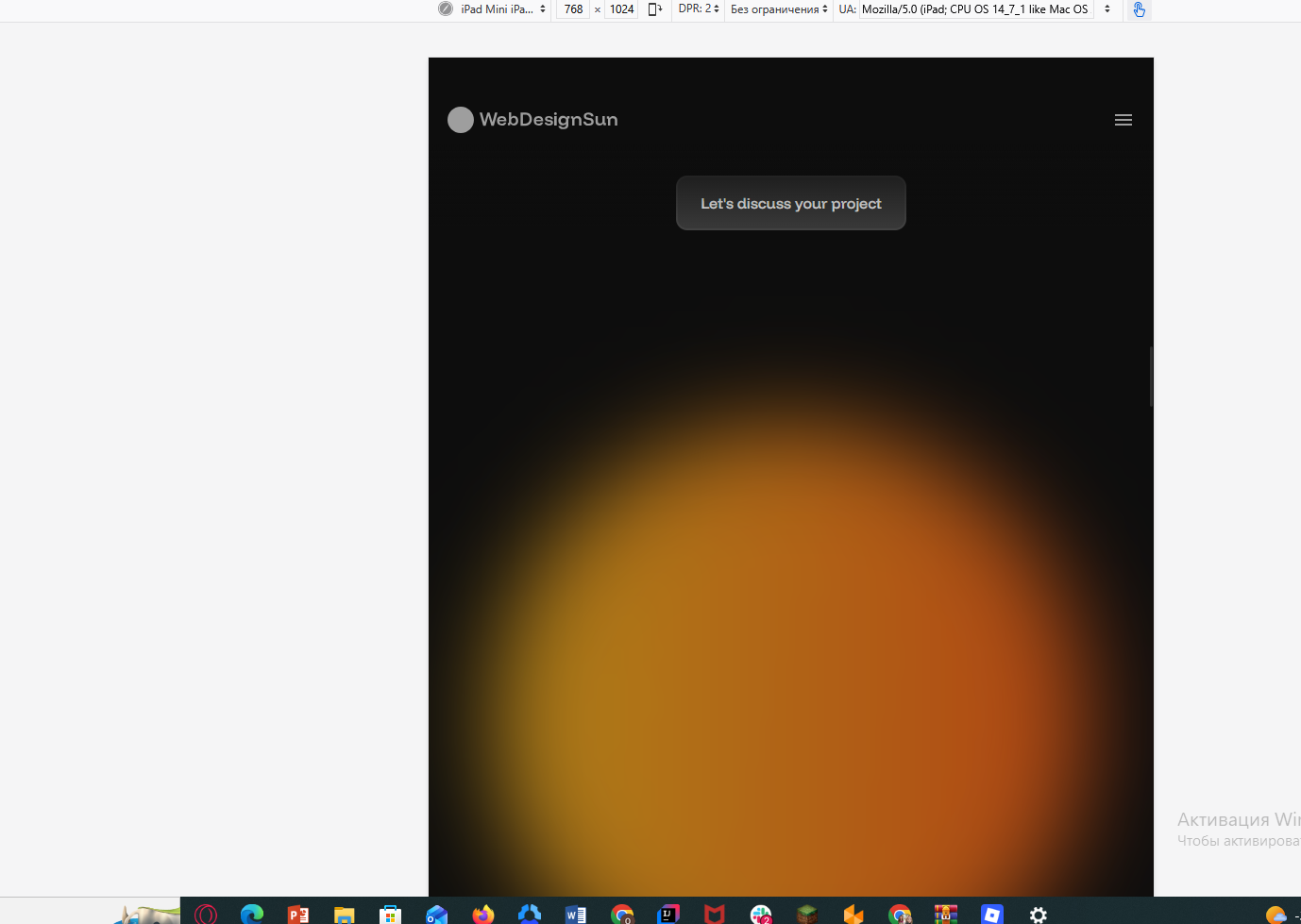Click the WebDesignSun logo

pos(532,120)
